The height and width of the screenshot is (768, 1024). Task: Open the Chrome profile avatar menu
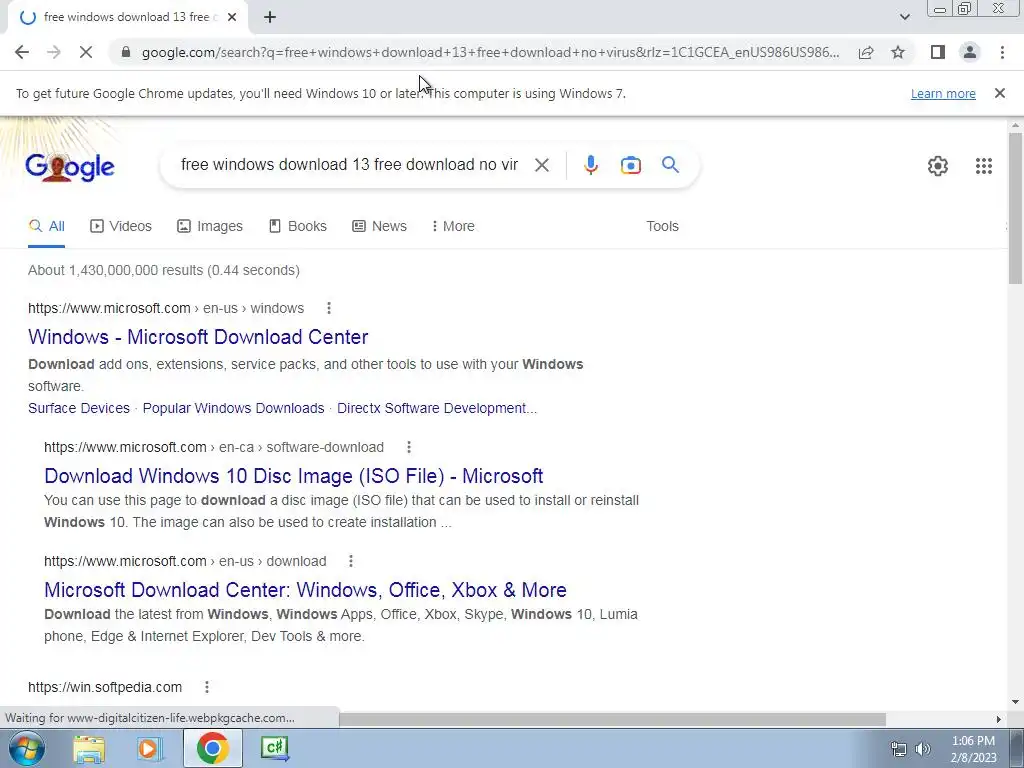click(970, 52)
